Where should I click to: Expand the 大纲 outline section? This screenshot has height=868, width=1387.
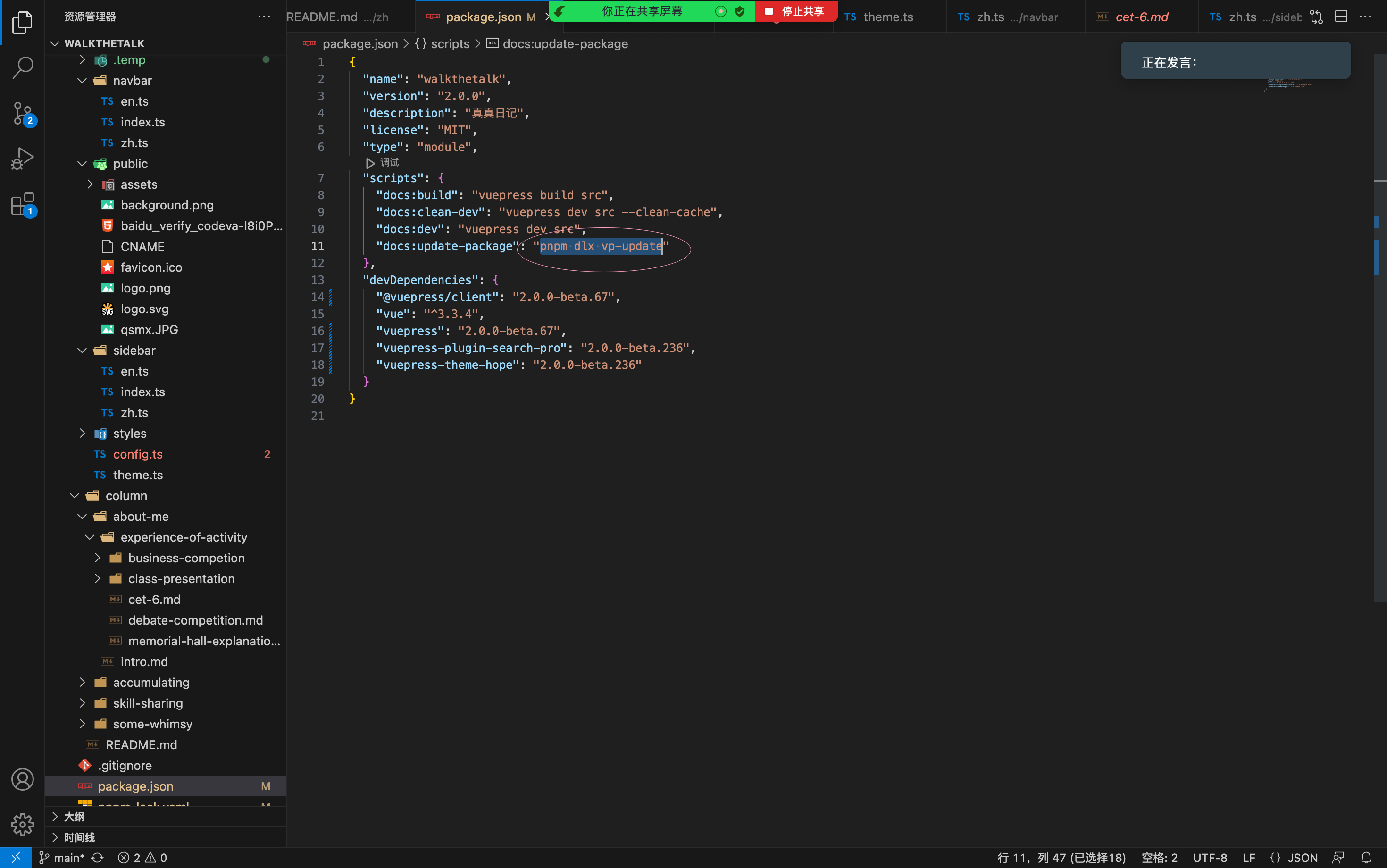(x=165, y=816)
